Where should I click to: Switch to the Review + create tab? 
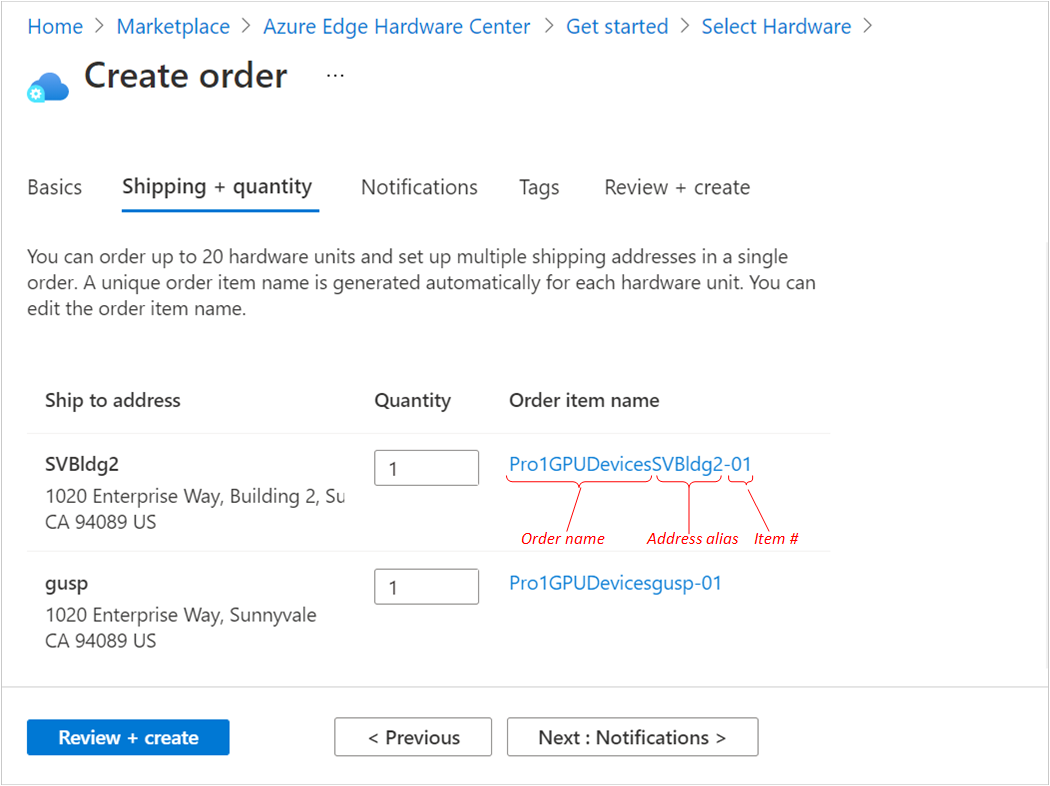pyautogui.click(x=677, y=187)
